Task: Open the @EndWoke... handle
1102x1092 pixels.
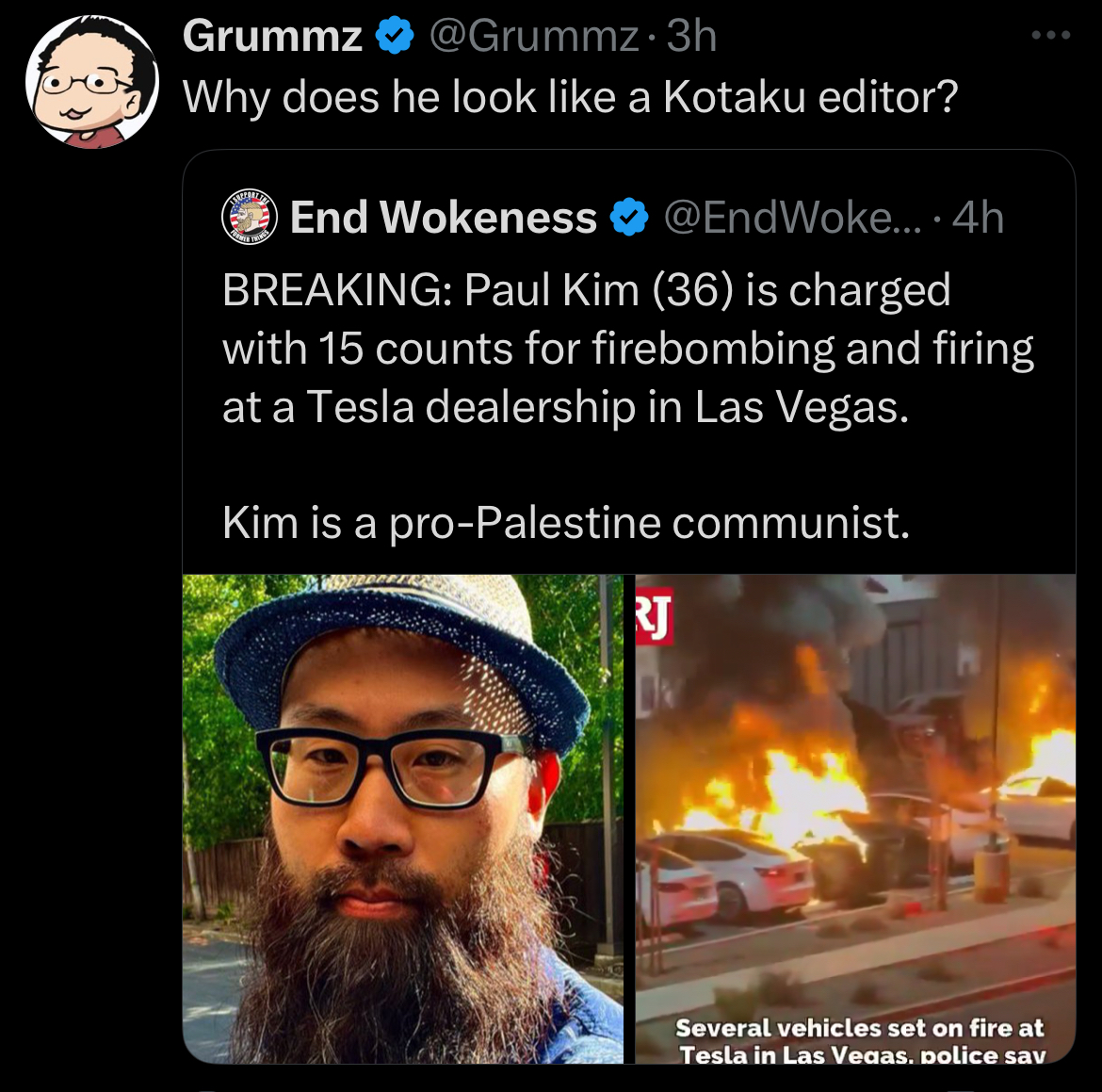Action: click(x=792, y=217)
